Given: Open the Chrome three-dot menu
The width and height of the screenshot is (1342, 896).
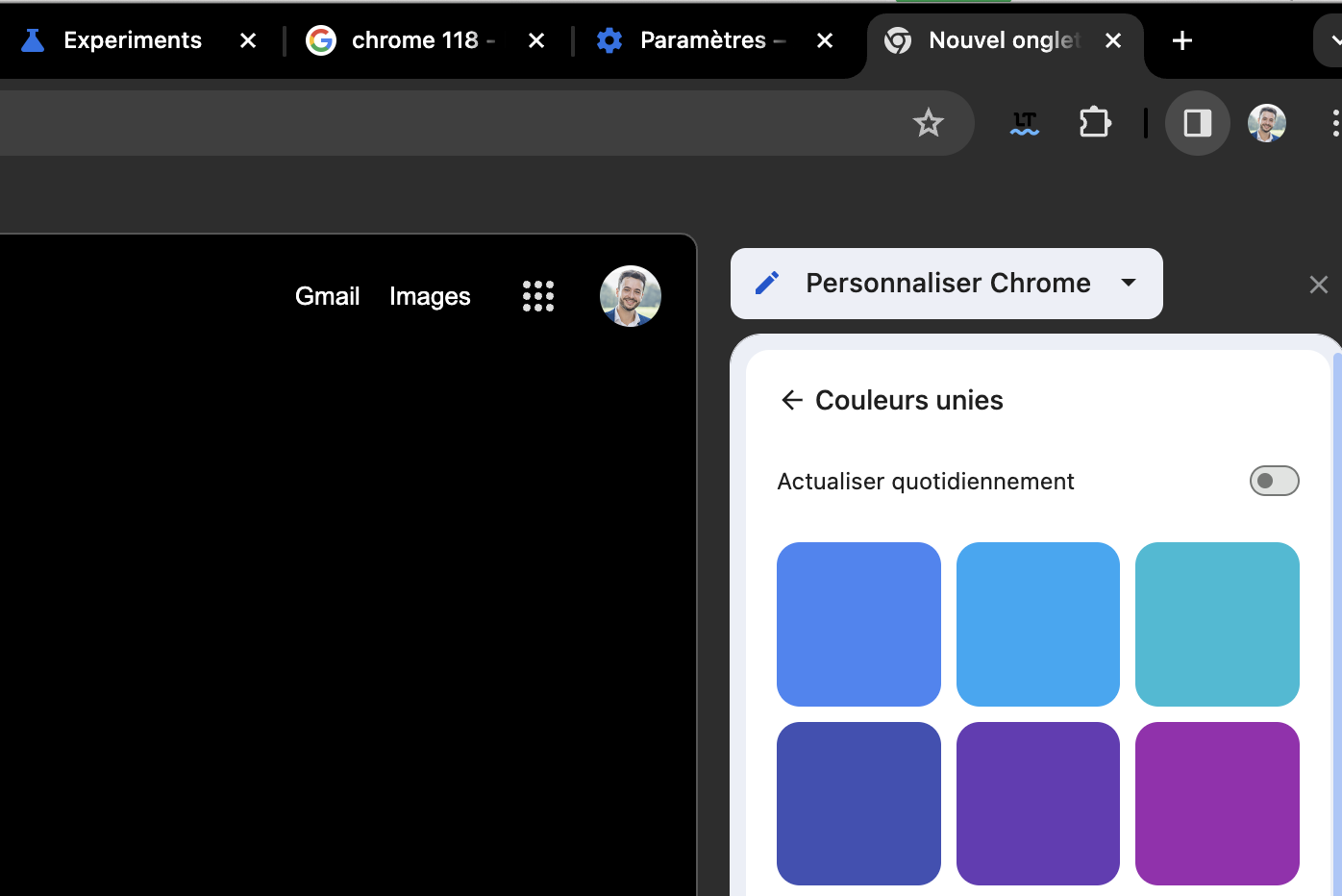Looking at the screenshot, I should (x=1334, y=123).
